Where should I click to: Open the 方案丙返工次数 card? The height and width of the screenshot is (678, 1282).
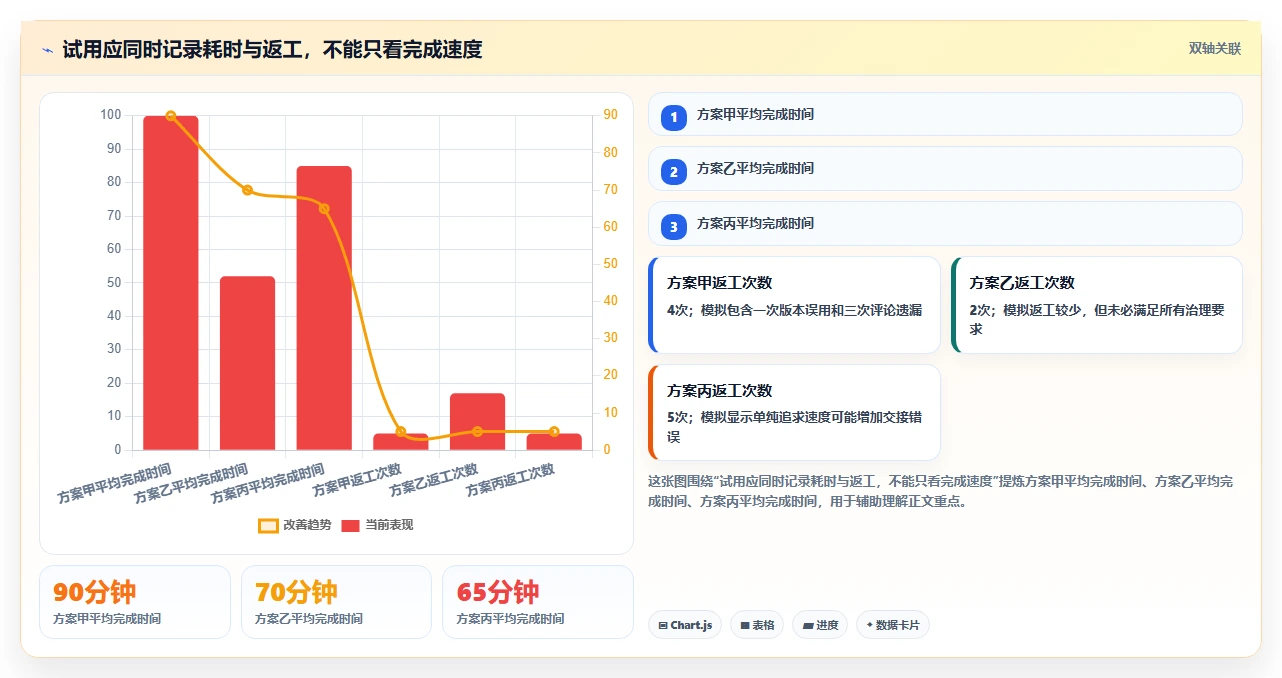click(794, 413)
